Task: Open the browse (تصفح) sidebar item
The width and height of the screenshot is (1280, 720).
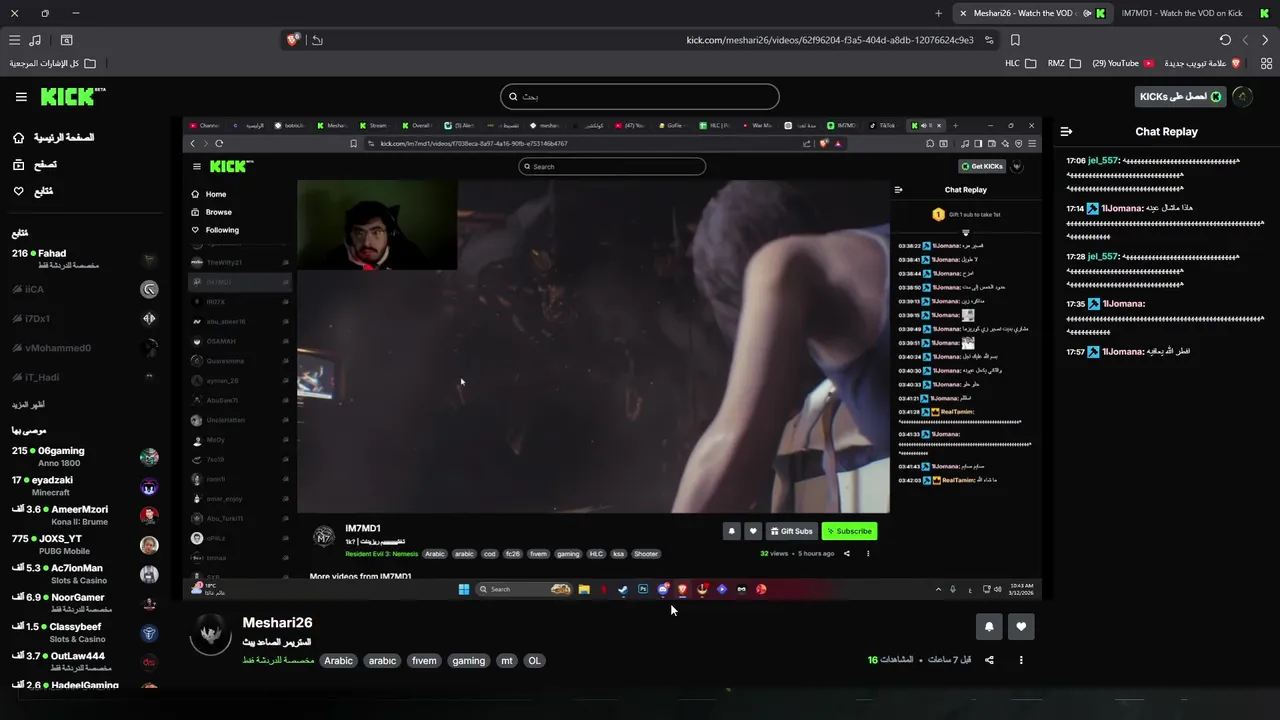Action: coord(36,164)
